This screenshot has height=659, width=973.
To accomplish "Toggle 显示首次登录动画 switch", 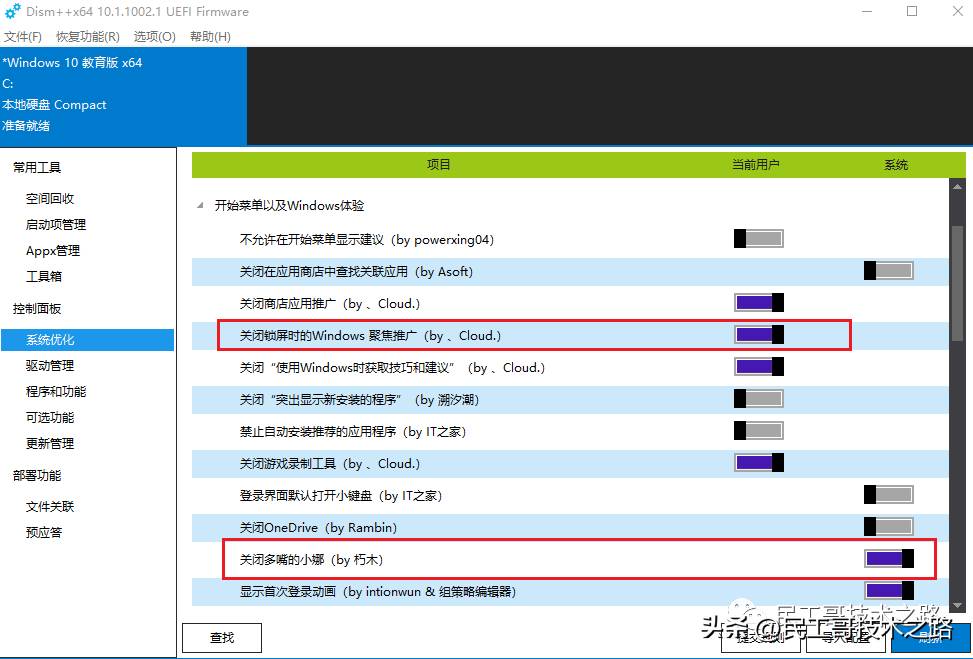I will 889,591.
